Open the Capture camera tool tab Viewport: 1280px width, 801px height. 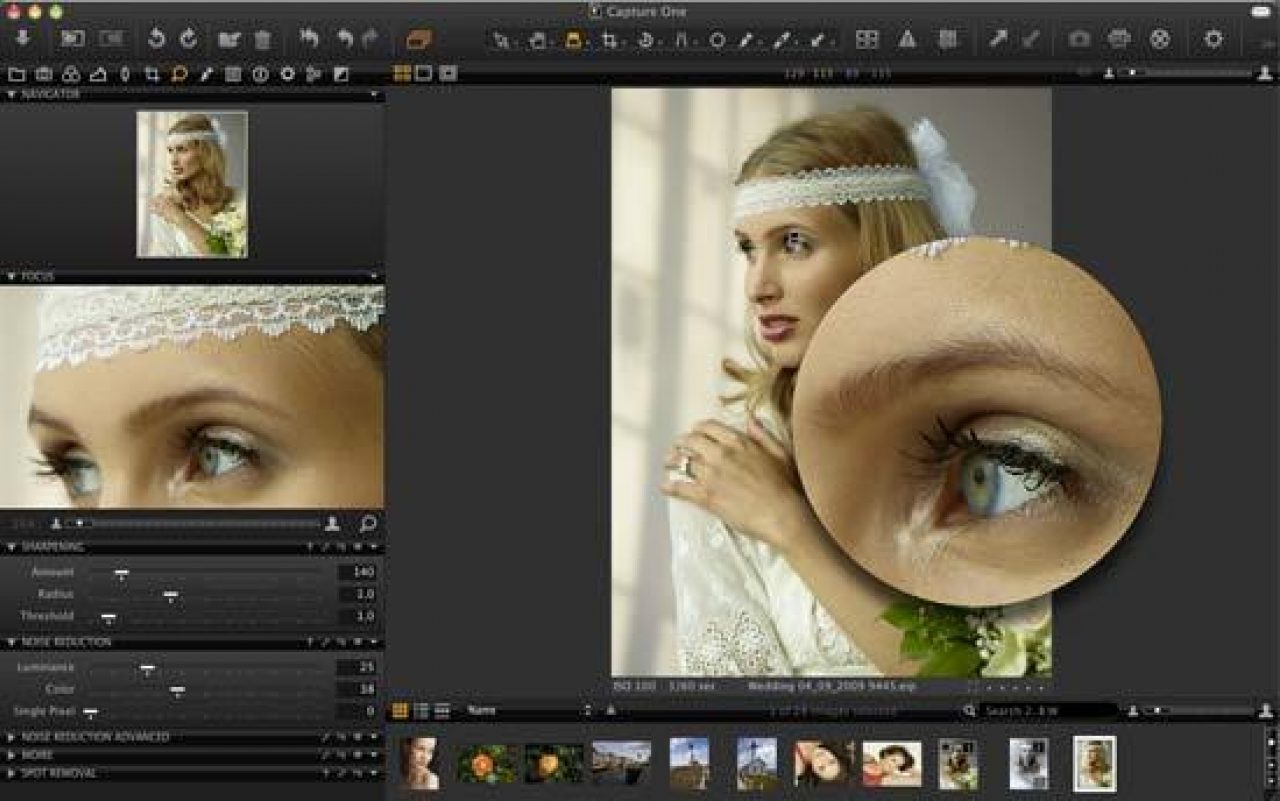[44, 74]
